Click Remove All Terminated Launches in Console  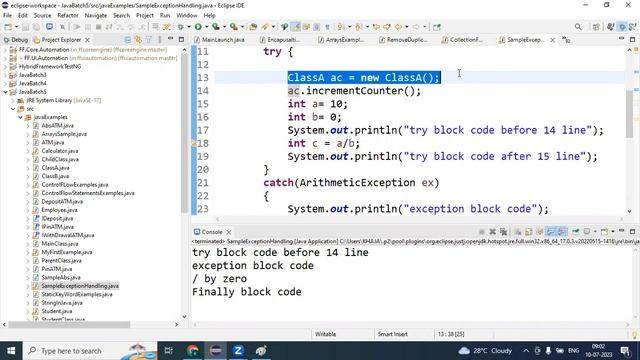[503, 232]
